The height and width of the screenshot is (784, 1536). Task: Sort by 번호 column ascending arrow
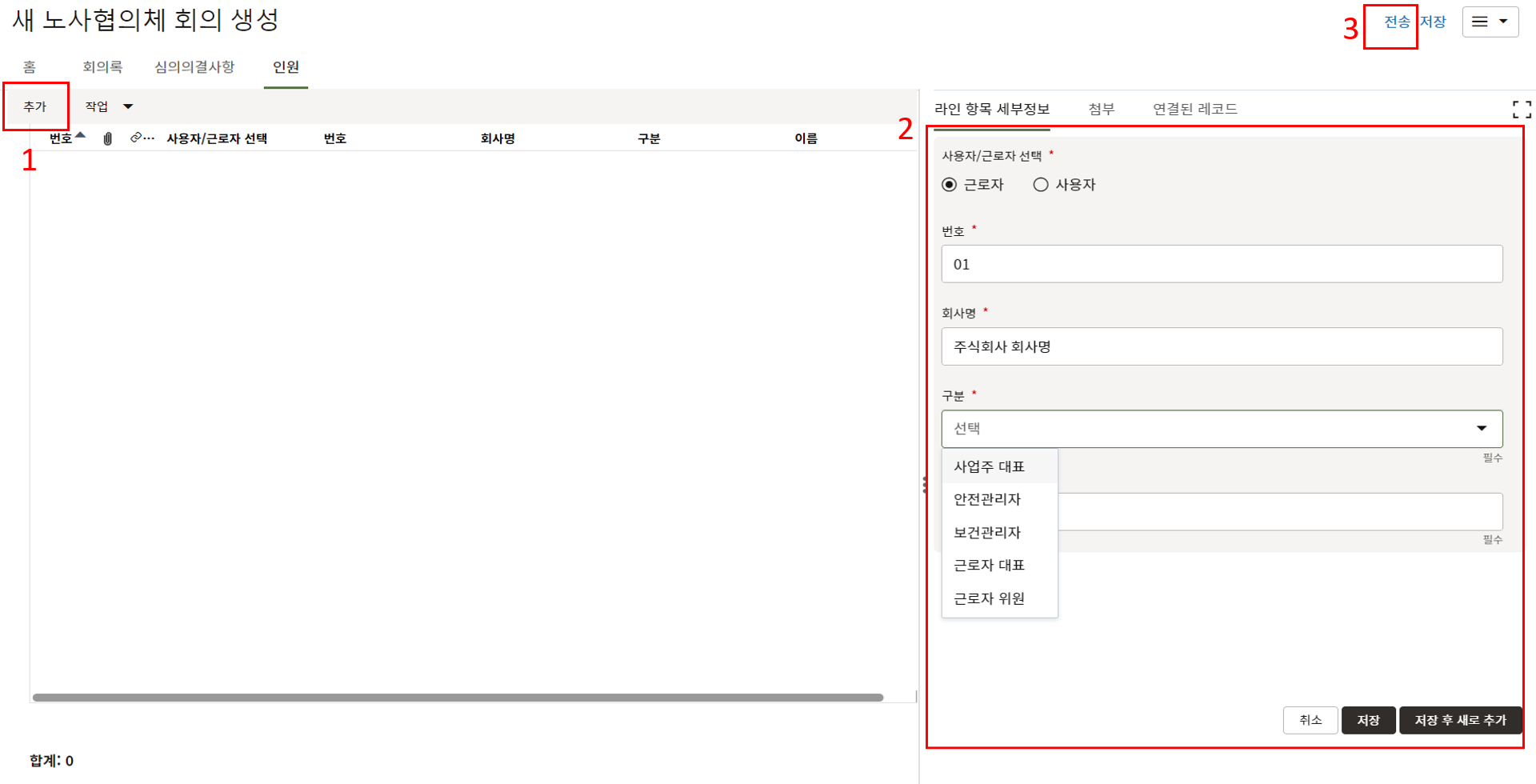click(80, 135)
